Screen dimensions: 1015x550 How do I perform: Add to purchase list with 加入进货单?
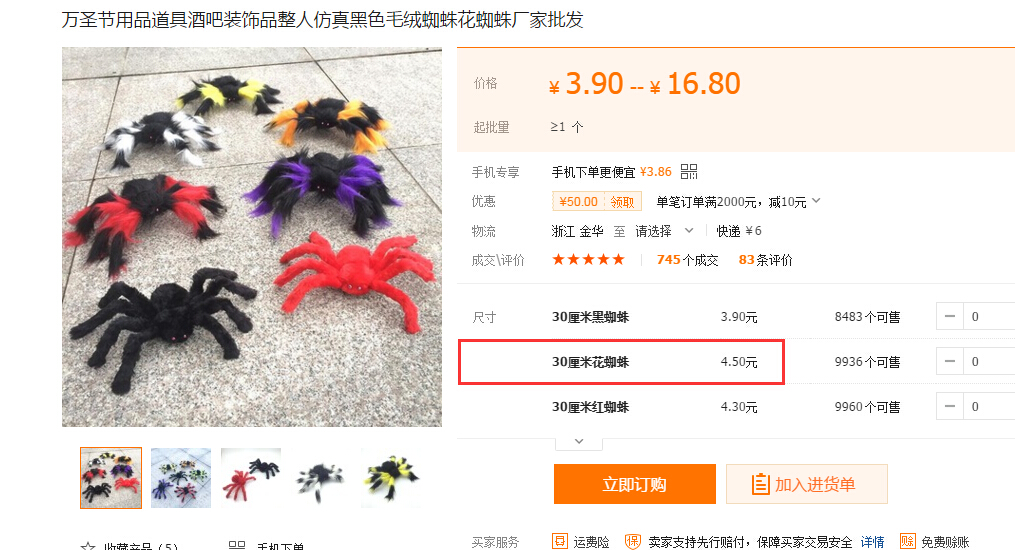pos(807,484)
